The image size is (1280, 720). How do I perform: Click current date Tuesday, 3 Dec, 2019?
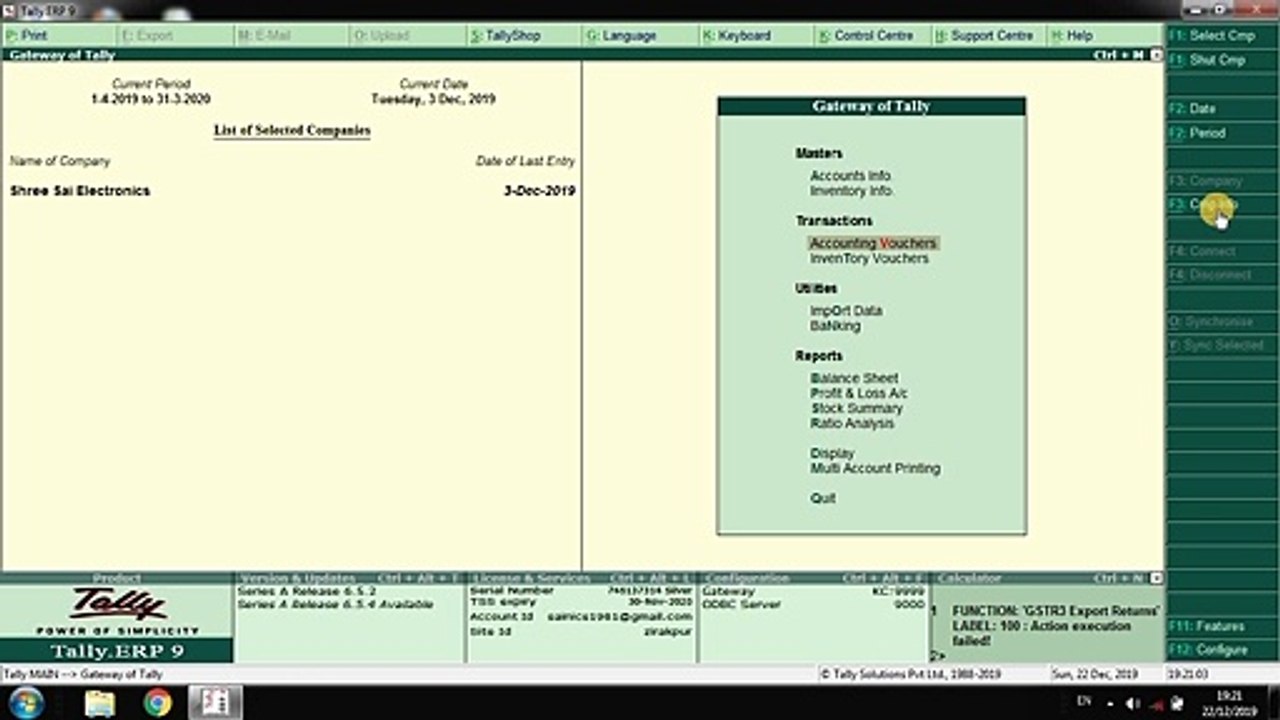point(433,100)
